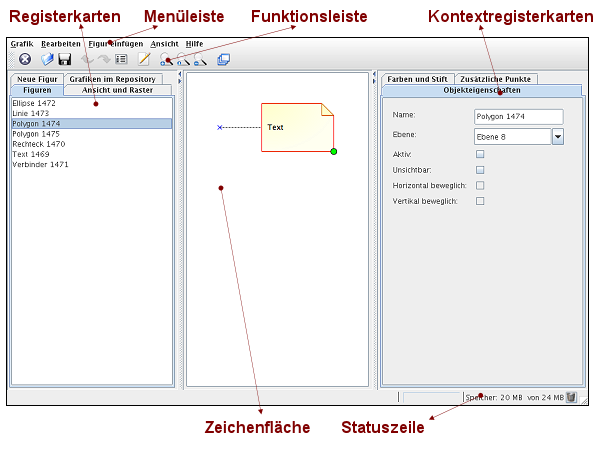Click the pencil edit icon
This screenshot has height=450, width=605.
point(144,59)
